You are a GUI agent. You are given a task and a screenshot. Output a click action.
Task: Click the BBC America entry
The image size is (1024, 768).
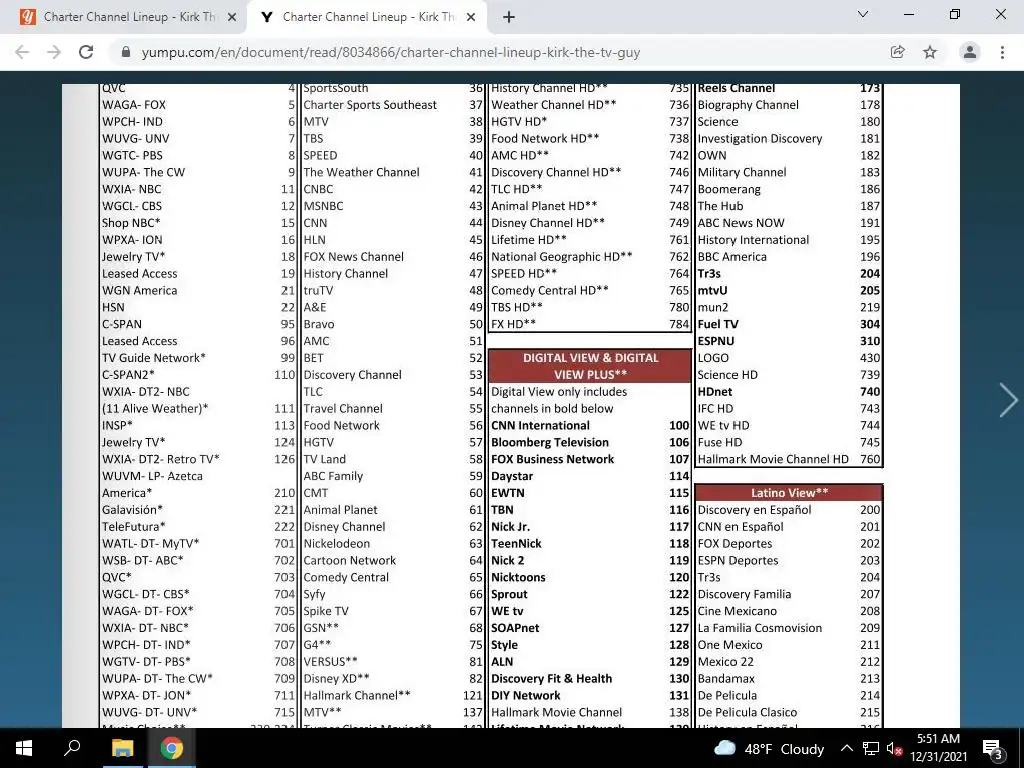click(x=732, y=257)
